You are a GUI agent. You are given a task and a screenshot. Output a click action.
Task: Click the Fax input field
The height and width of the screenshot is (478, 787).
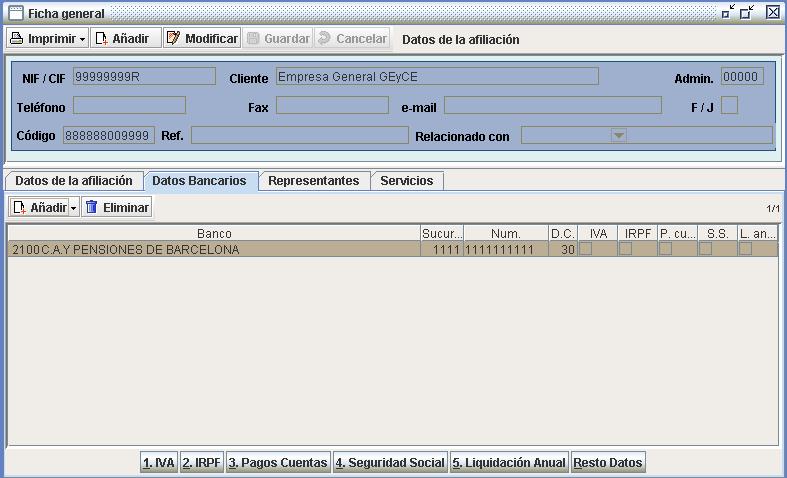(332, 105)
